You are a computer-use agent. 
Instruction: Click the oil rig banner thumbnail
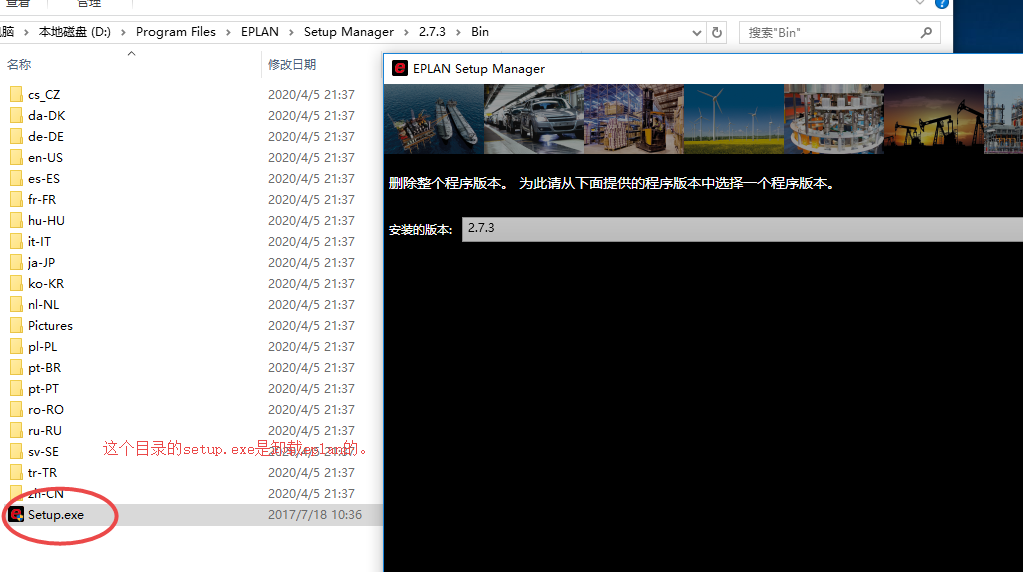pyautogui.click(x=434, y=119)
